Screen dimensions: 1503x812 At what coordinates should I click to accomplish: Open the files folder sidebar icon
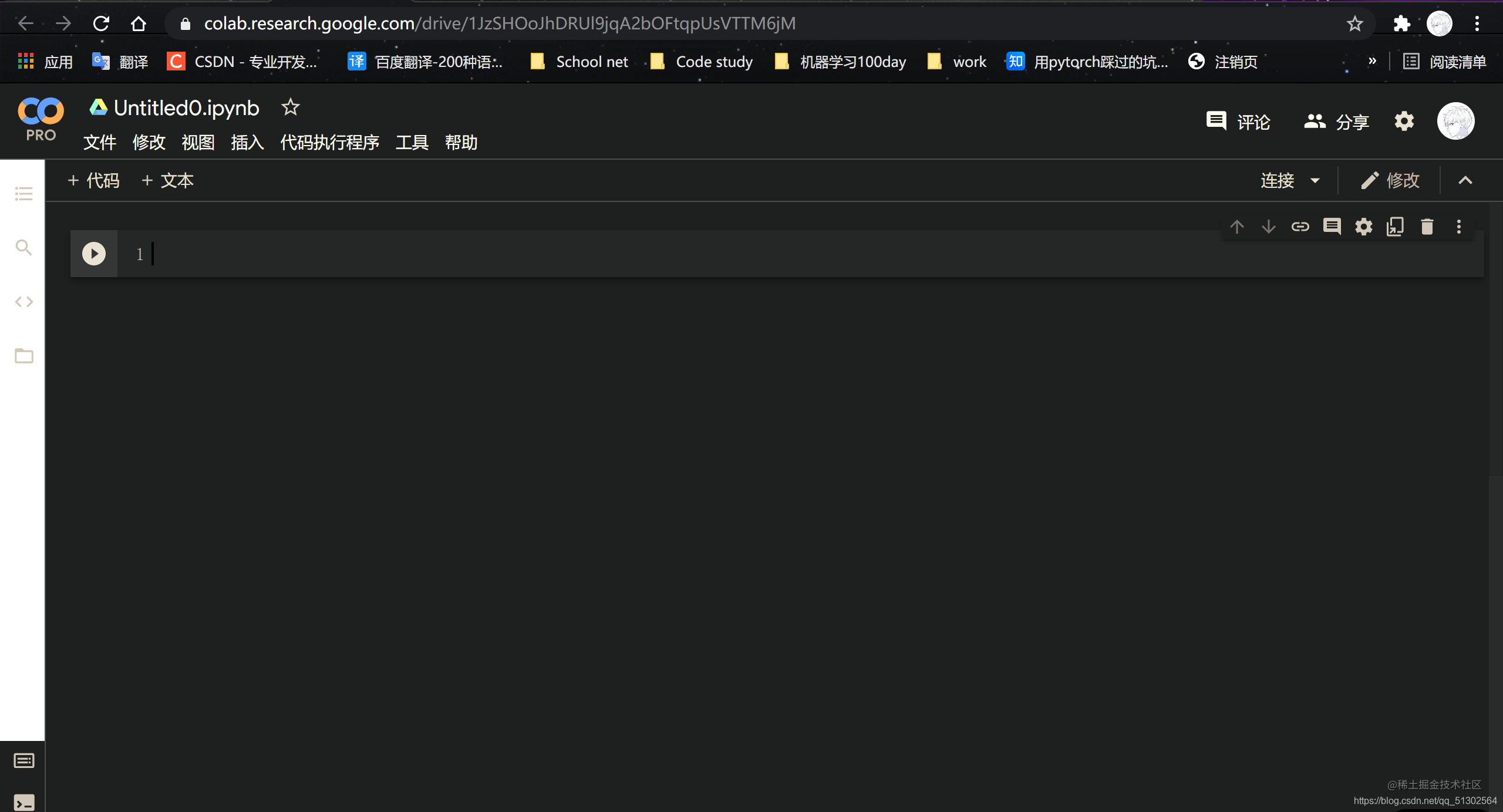pyautogui.click(x=23, y=355)
